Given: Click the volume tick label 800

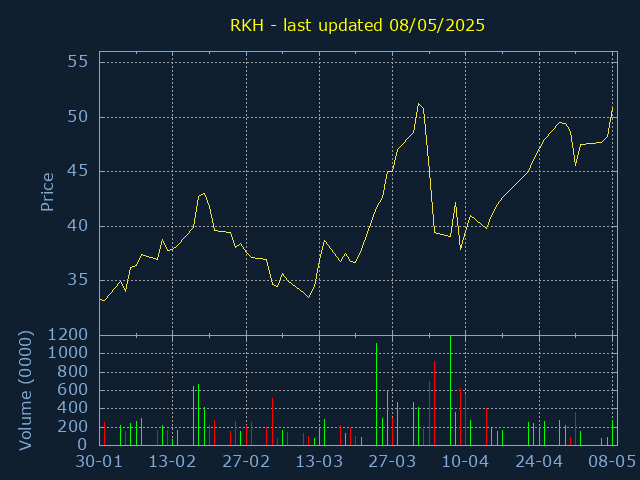Looking at the screenshot, I should coord(73,372).
